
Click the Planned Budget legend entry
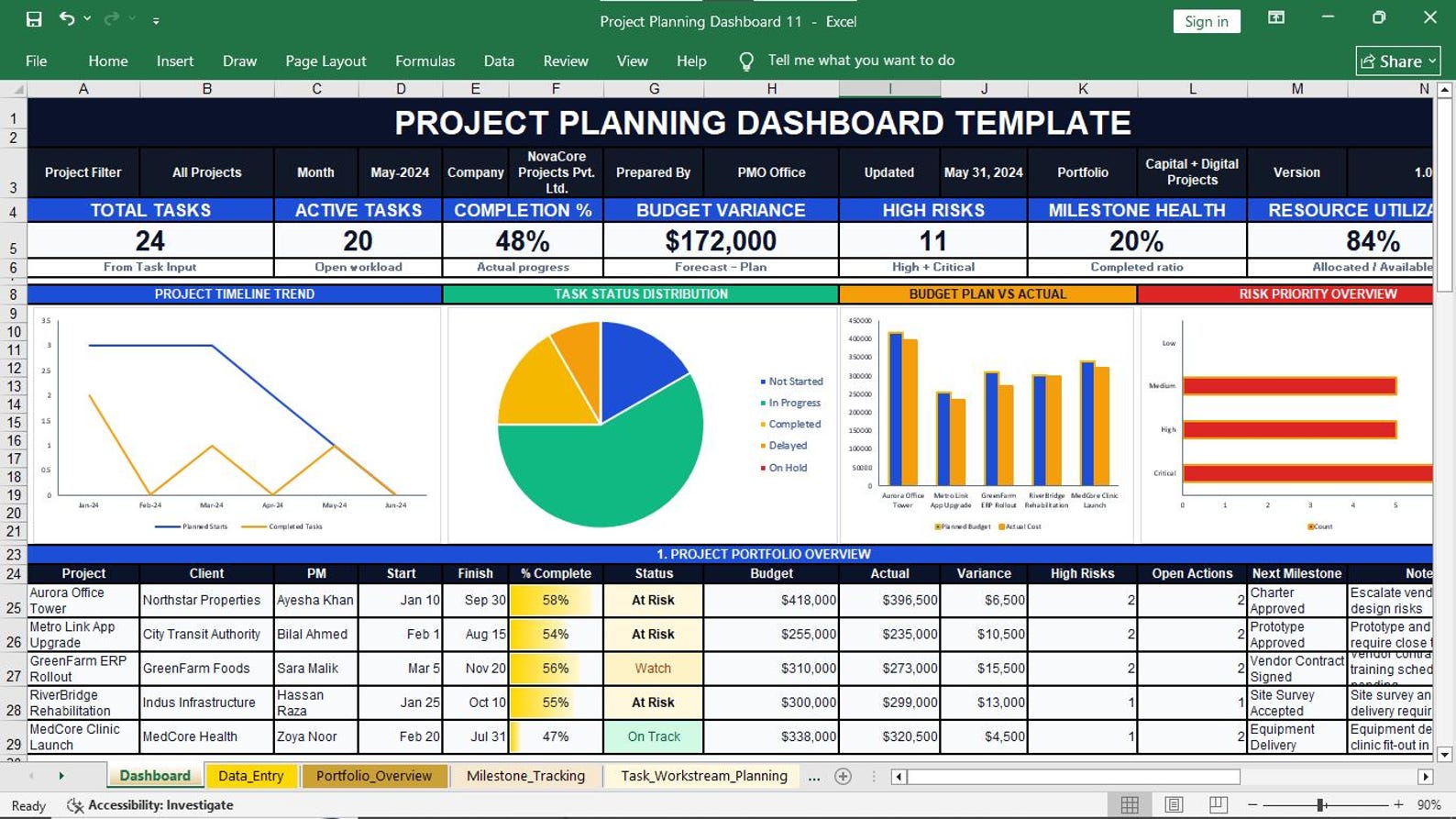tap(964, 526)
